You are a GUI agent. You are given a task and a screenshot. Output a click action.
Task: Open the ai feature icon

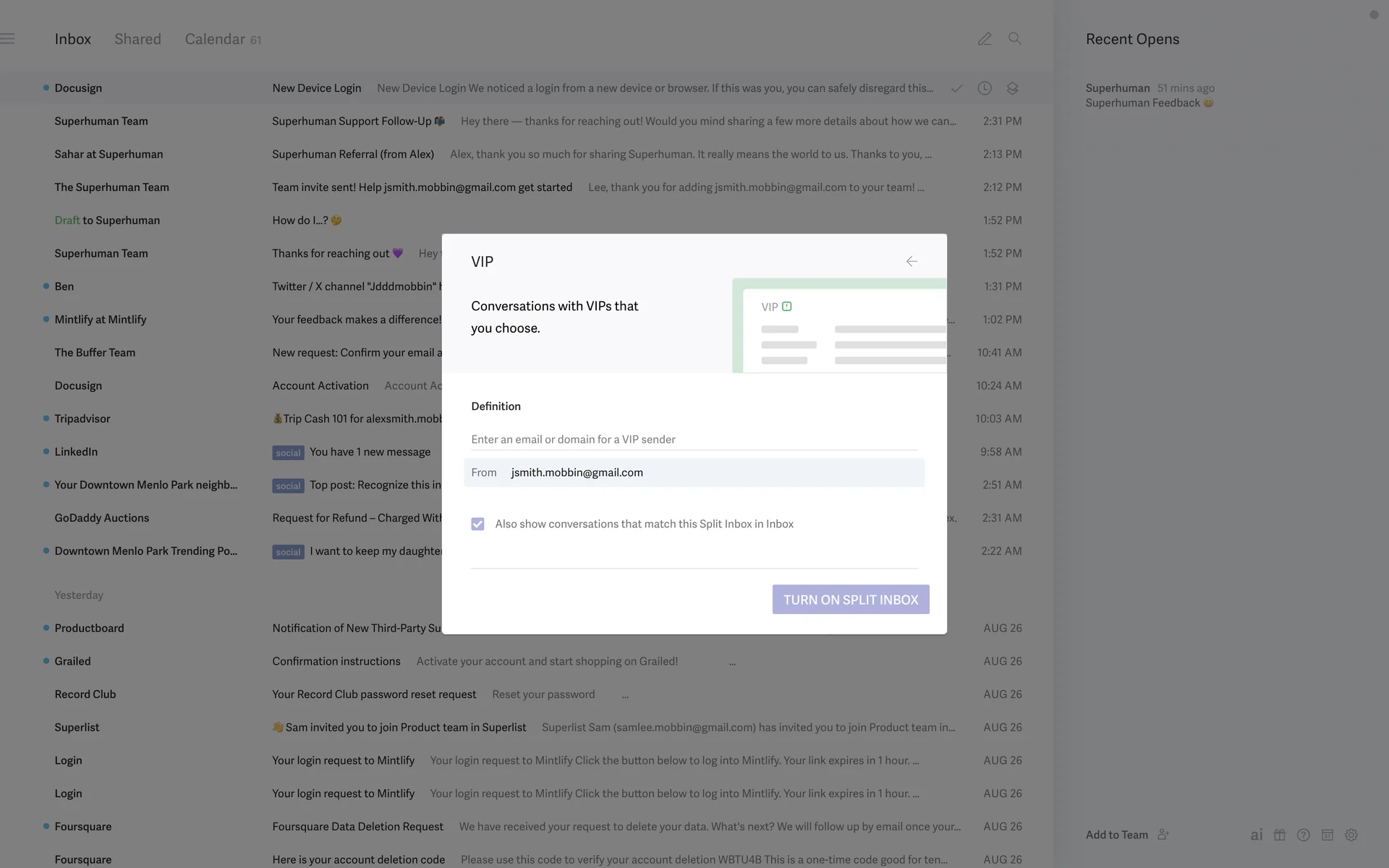[1257, 835]
